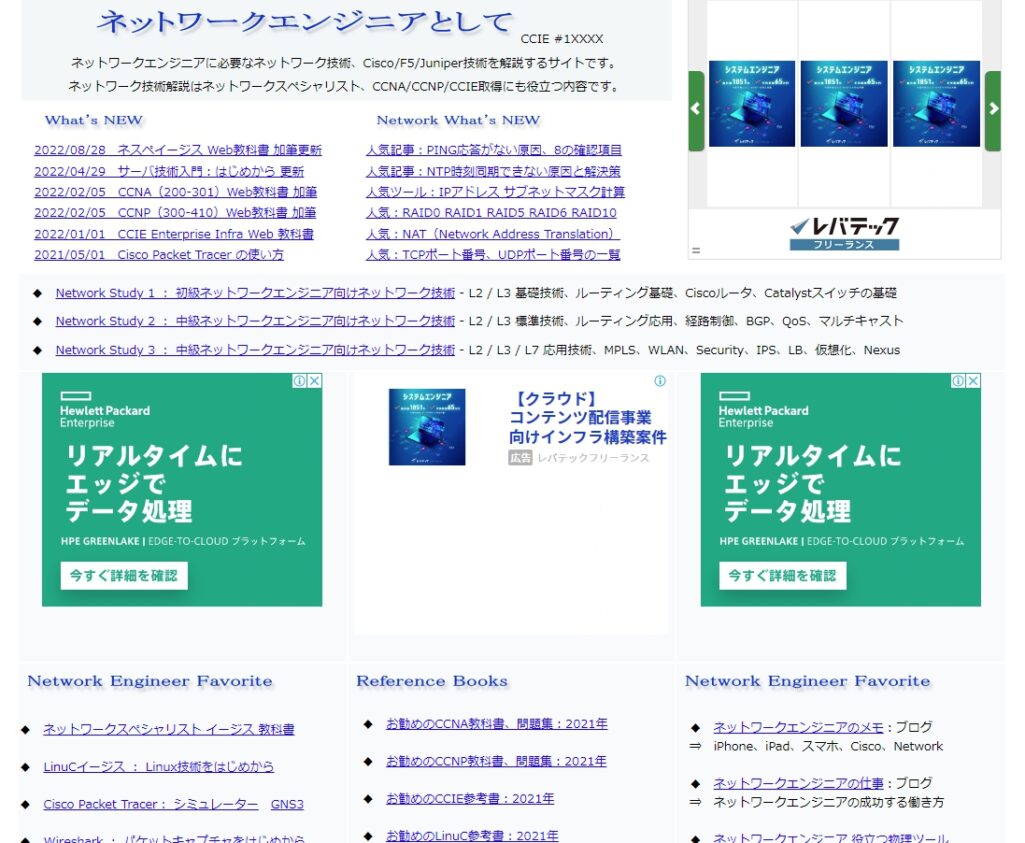
Task: Click the ネットワークエンジニアとして site title
Action: pyautogui.click(x=305, y=22)
